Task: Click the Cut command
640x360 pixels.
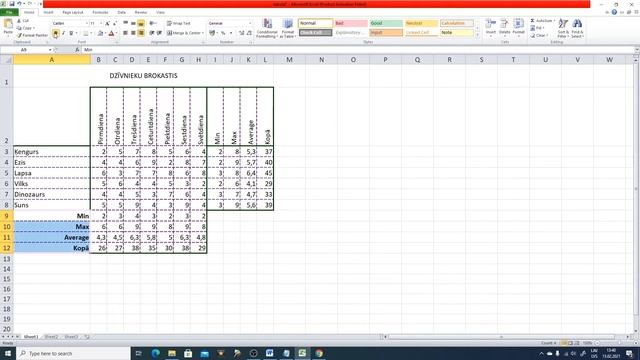Action: click(x=23, y=21)
